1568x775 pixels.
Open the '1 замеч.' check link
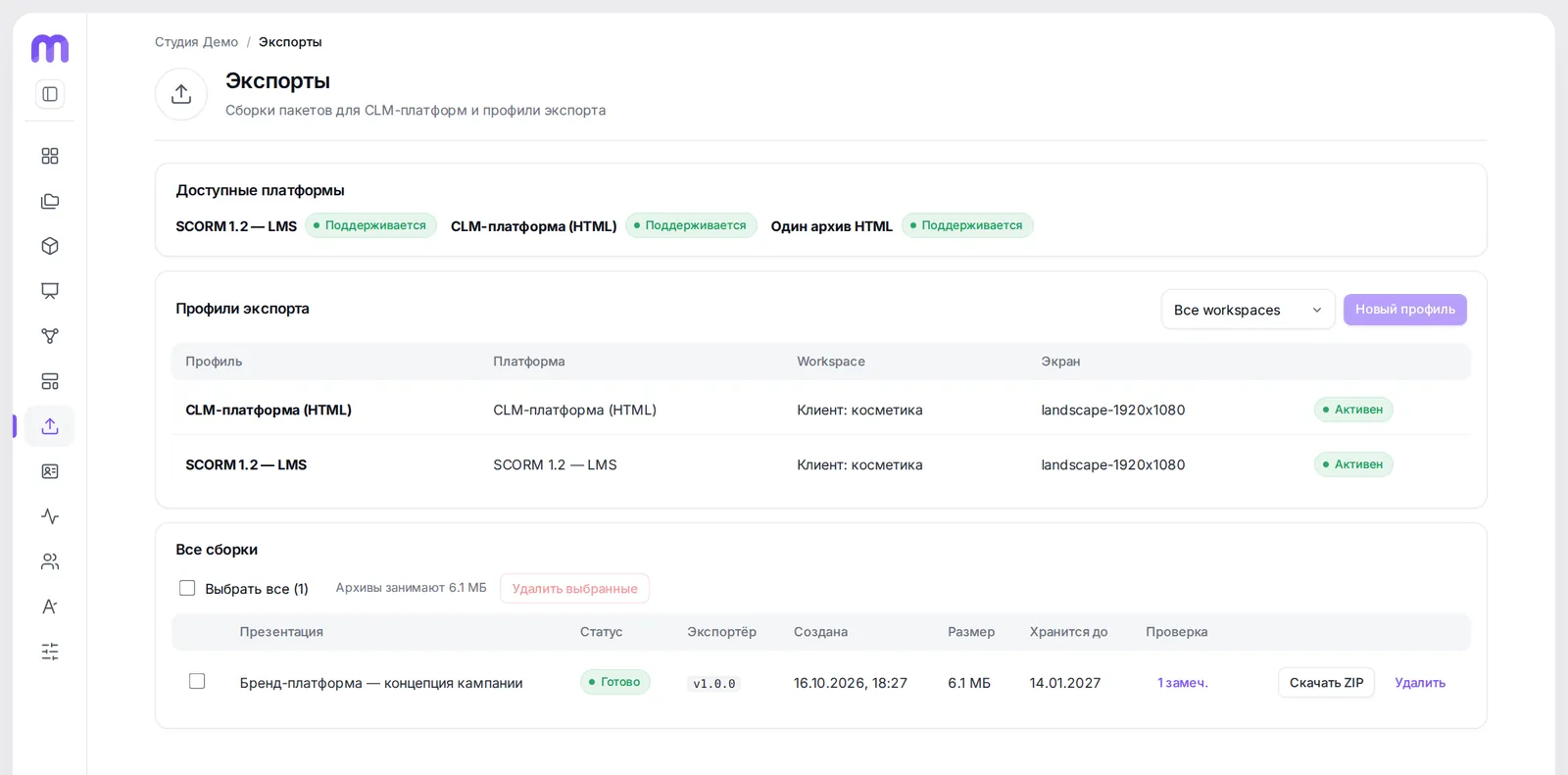coord(1182,683)
